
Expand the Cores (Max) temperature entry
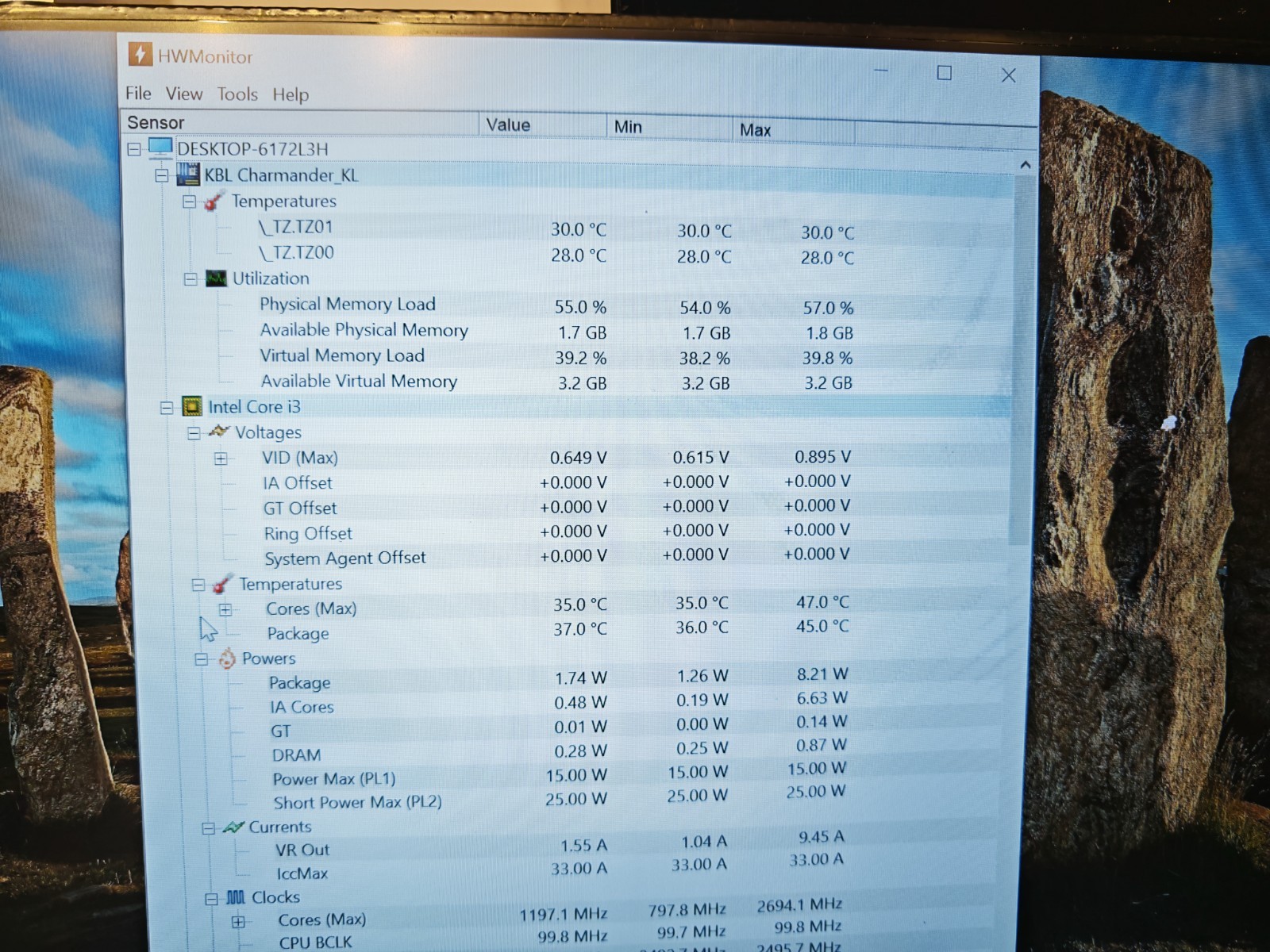(225, 609)
